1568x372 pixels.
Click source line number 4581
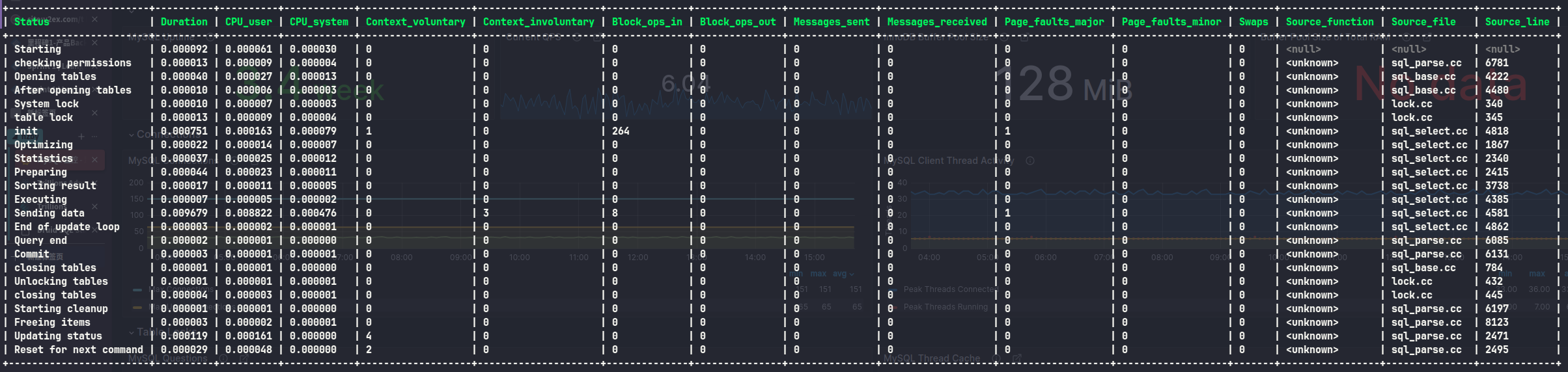click(1496, 213)
